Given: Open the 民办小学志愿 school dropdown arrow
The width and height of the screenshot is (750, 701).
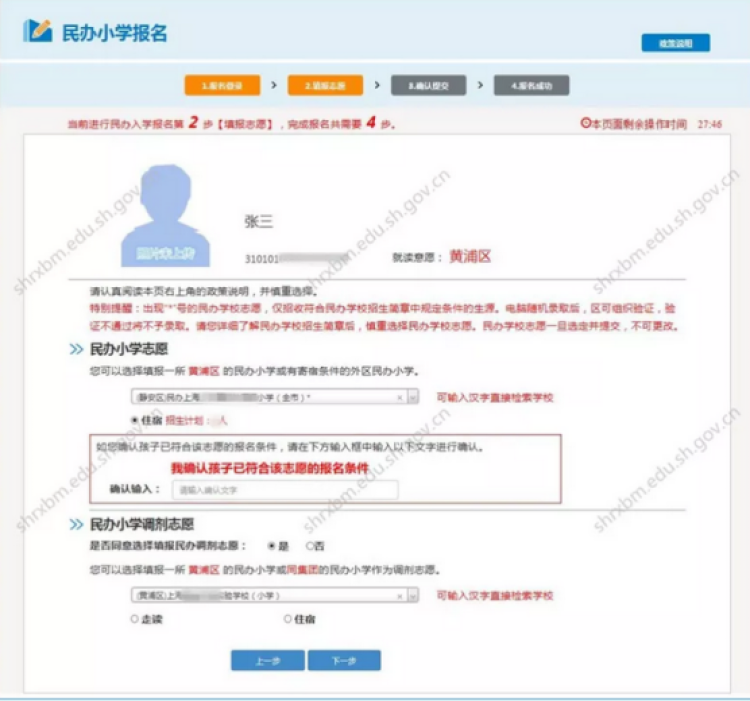Looking at the screenshot, I should [413, 397].
